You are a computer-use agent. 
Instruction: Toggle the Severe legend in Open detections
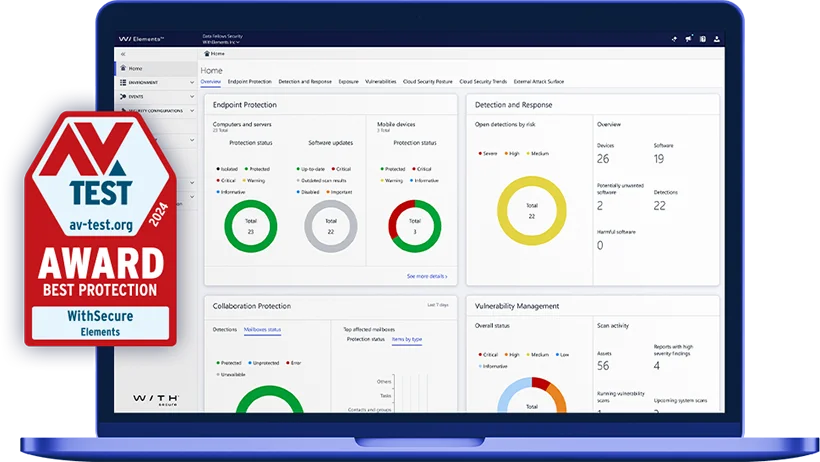pyautogui.click(x=487, y=153)
